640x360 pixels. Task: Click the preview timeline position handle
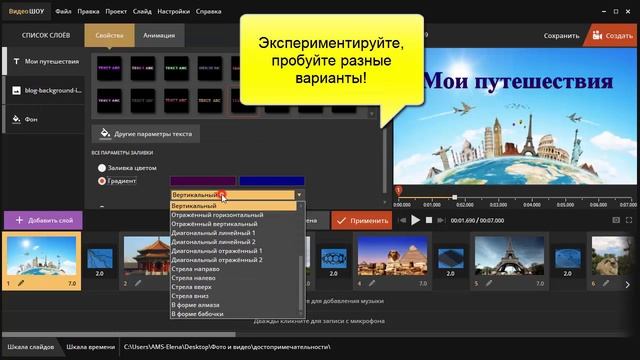[454, 198]
